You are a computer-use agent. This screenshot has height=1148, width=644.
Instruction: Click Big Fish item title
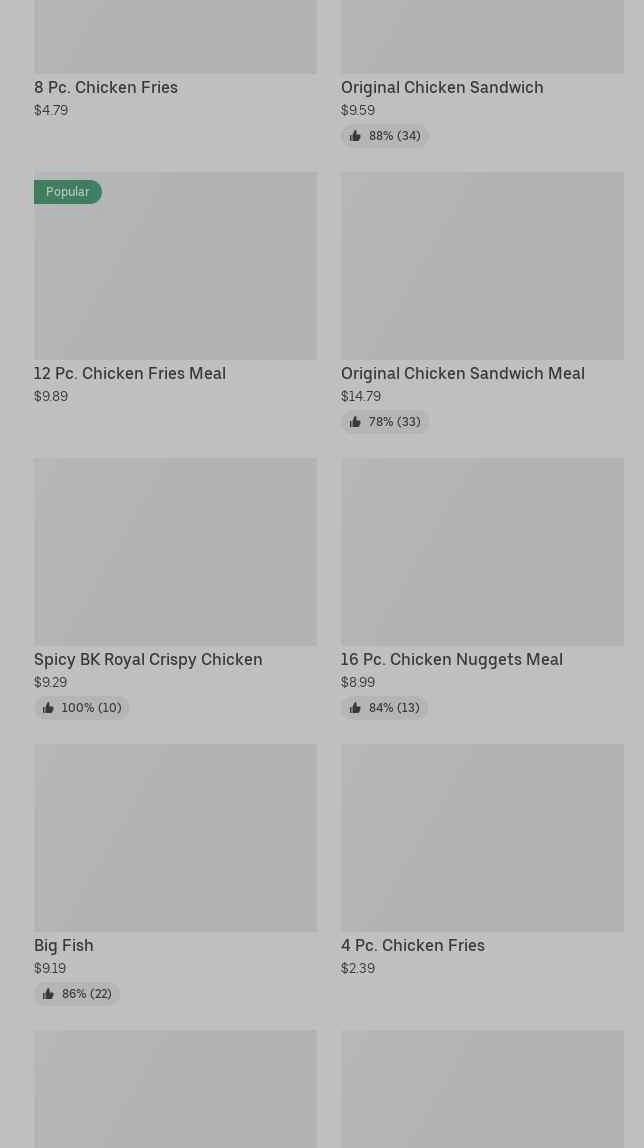64,945
